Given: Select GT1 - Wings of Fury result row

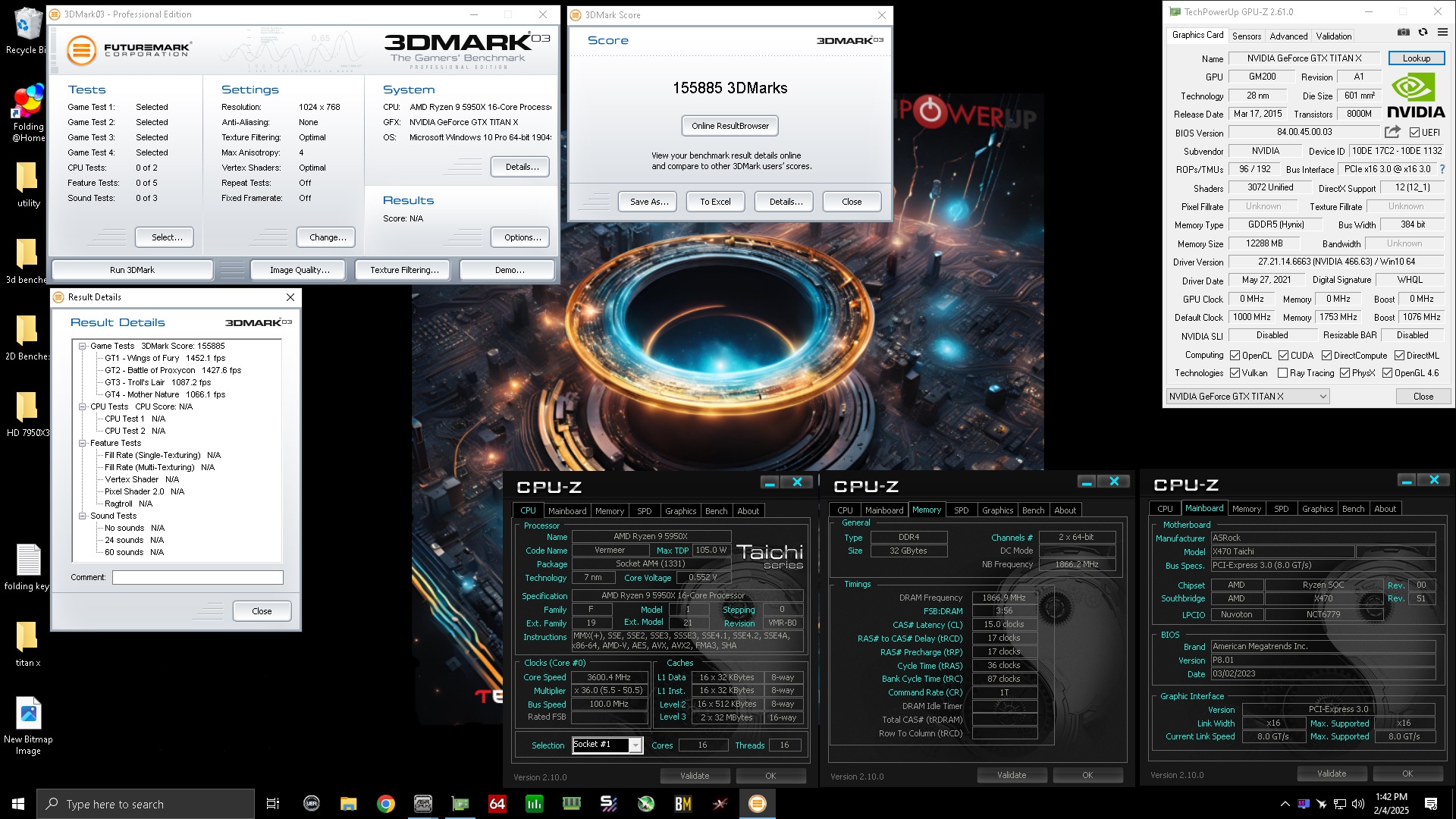Looking at the screenshot, I should (165, 358).
